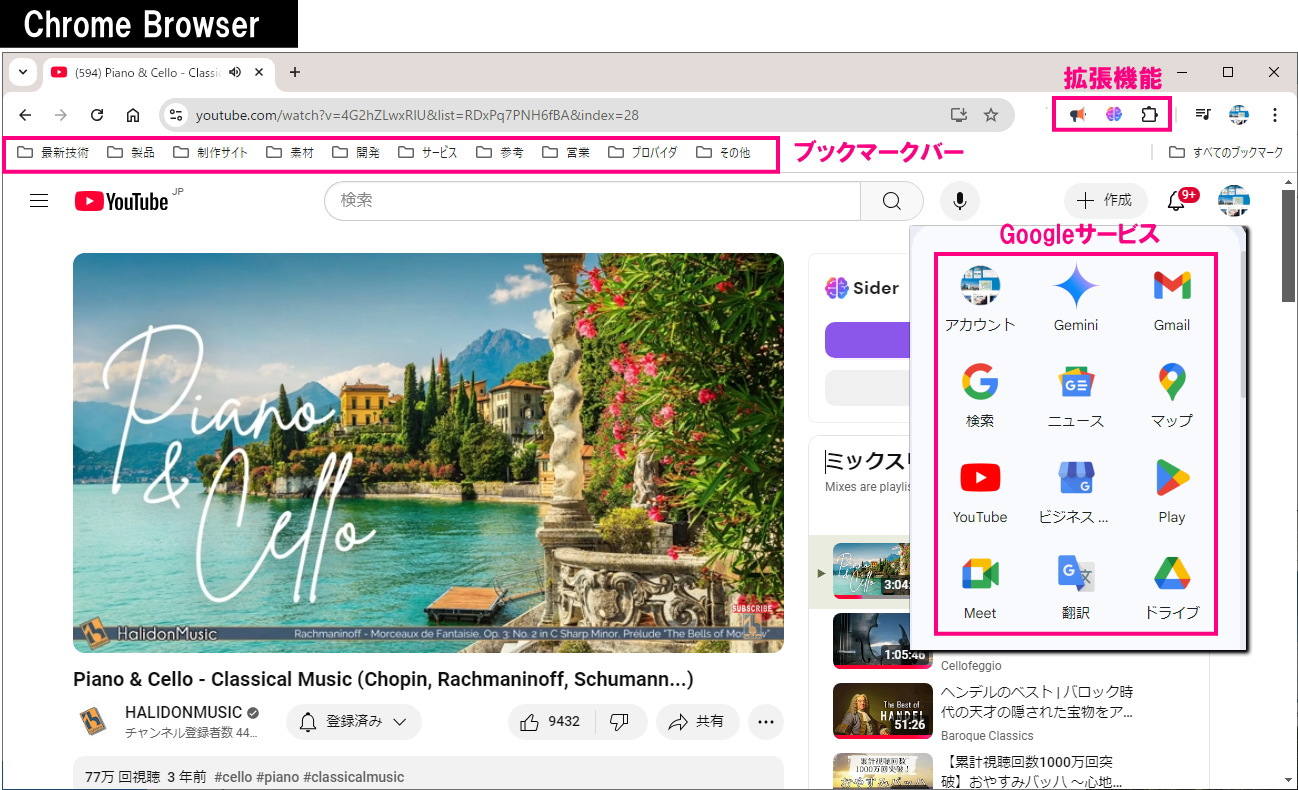Open the 営業 bookmark folder
Screen dimensions: 1298x790
tap(566, 153)
